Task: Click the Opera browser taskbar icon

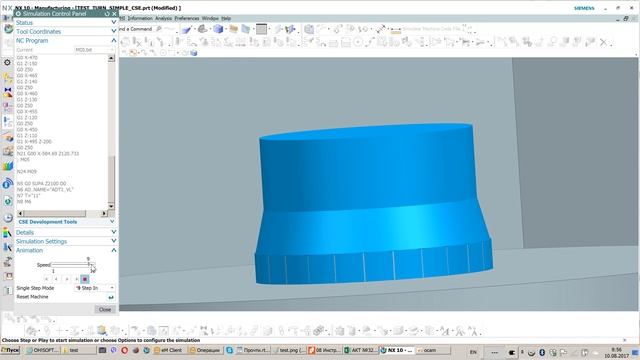Action: click(x=124, y=350)
